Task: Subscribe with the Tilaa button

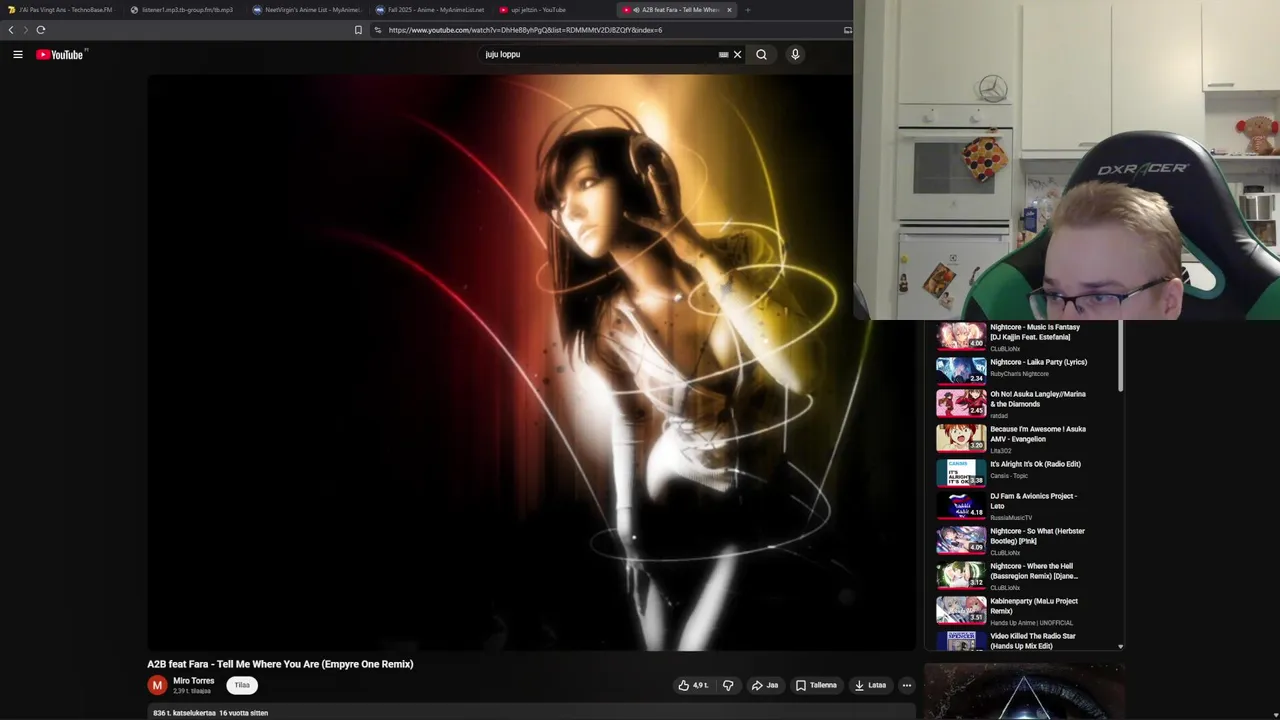Action: click(242, 685)
